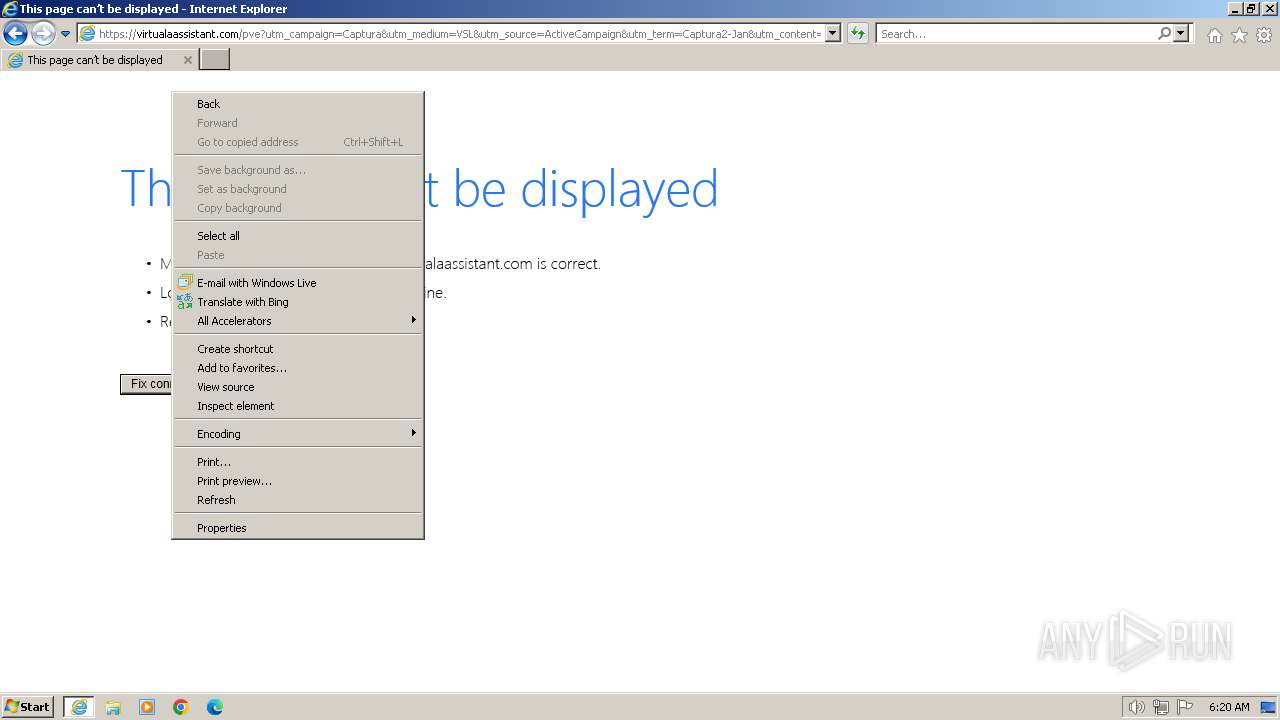Click the Back navigation arrow button
1280x720 pixels.
click(15, 34)
